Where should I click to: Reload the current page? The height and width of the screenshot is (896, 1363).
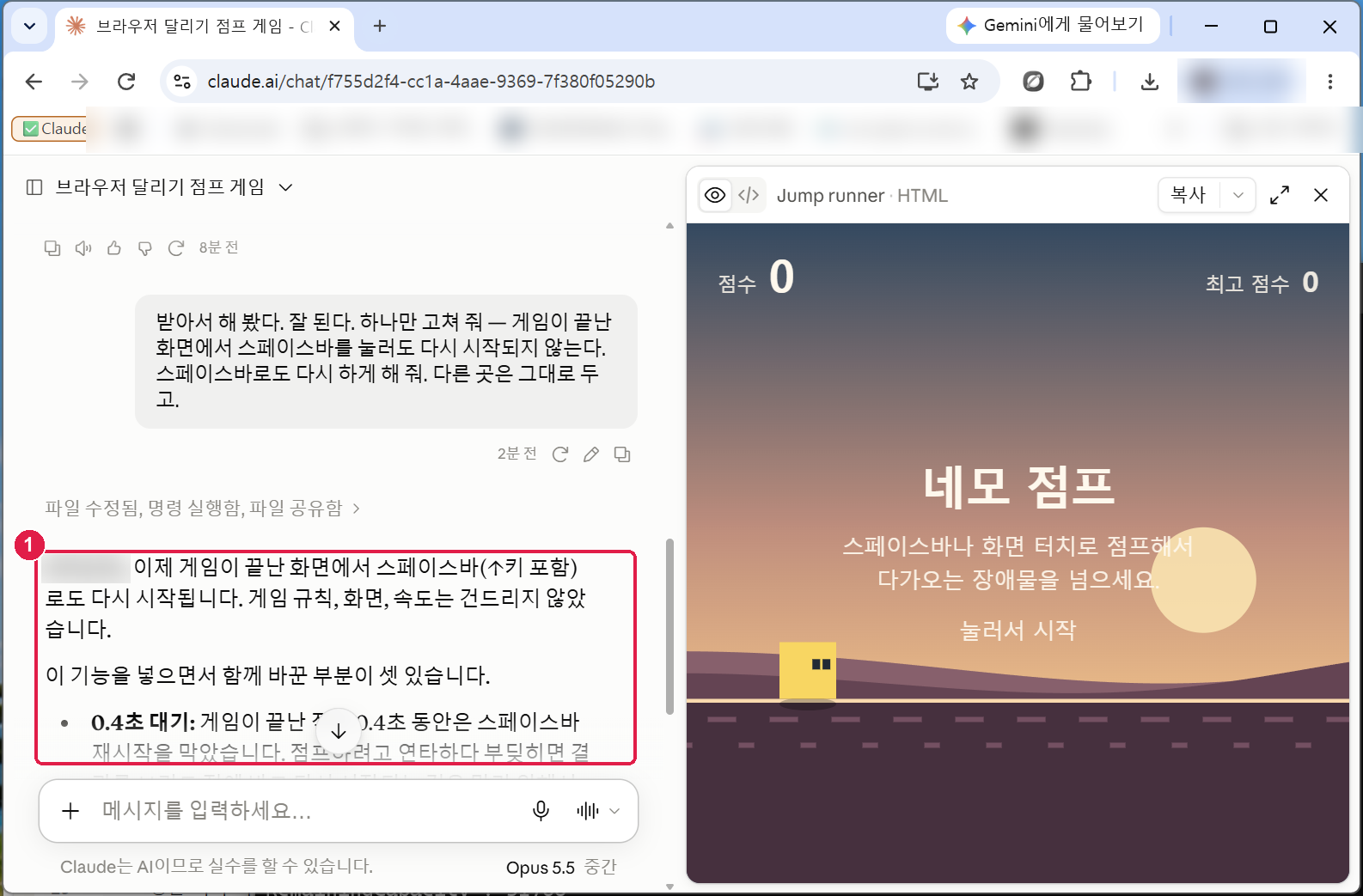[x=126, y=82]
